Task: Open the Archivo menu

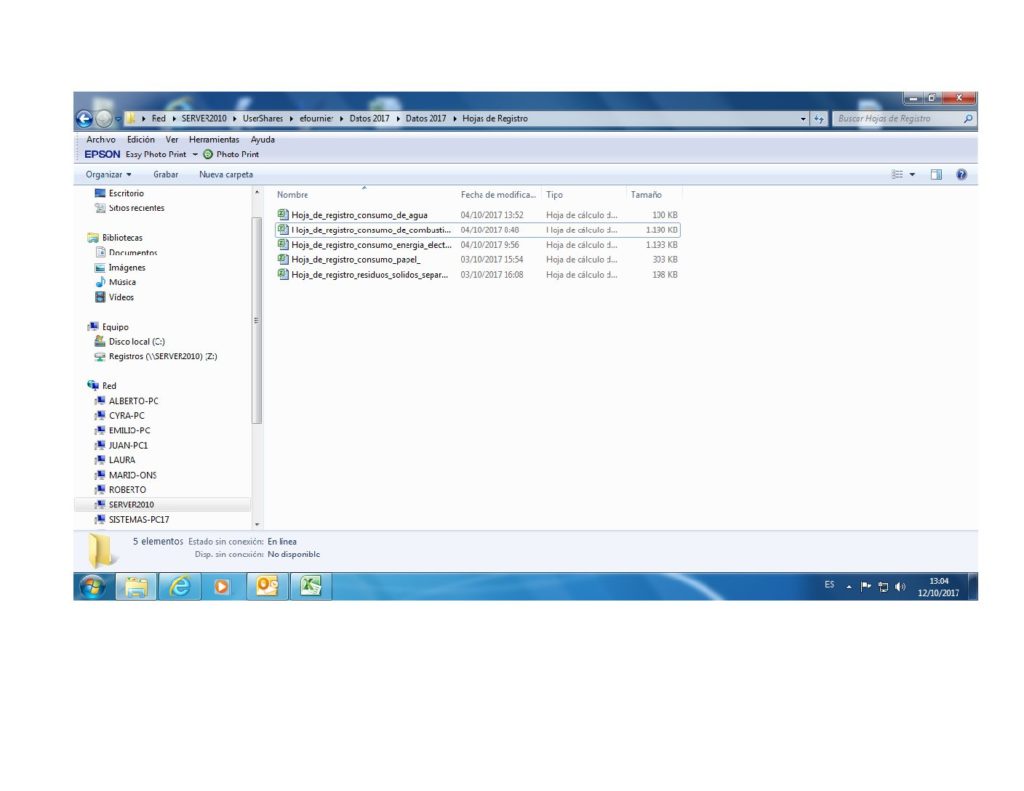Action: coord(101,139)
